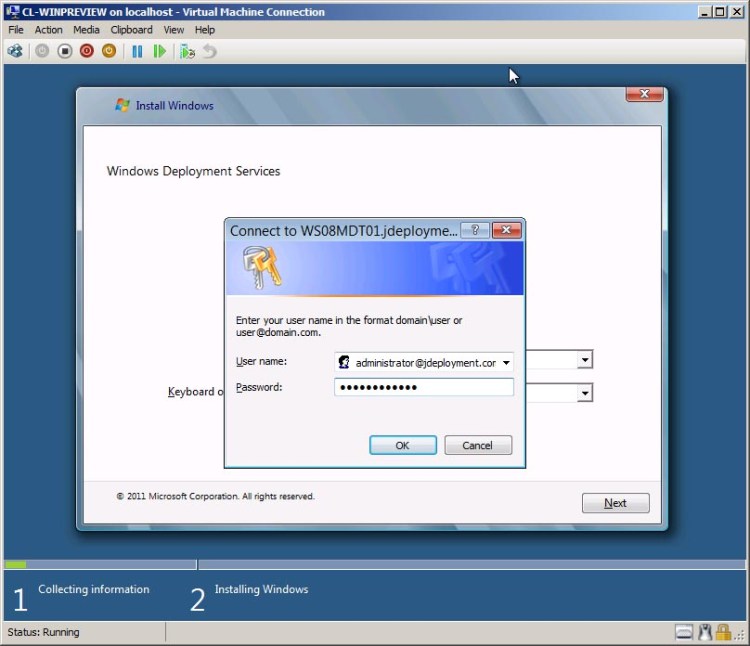Open the Clipboard menu

coord(131,30)
